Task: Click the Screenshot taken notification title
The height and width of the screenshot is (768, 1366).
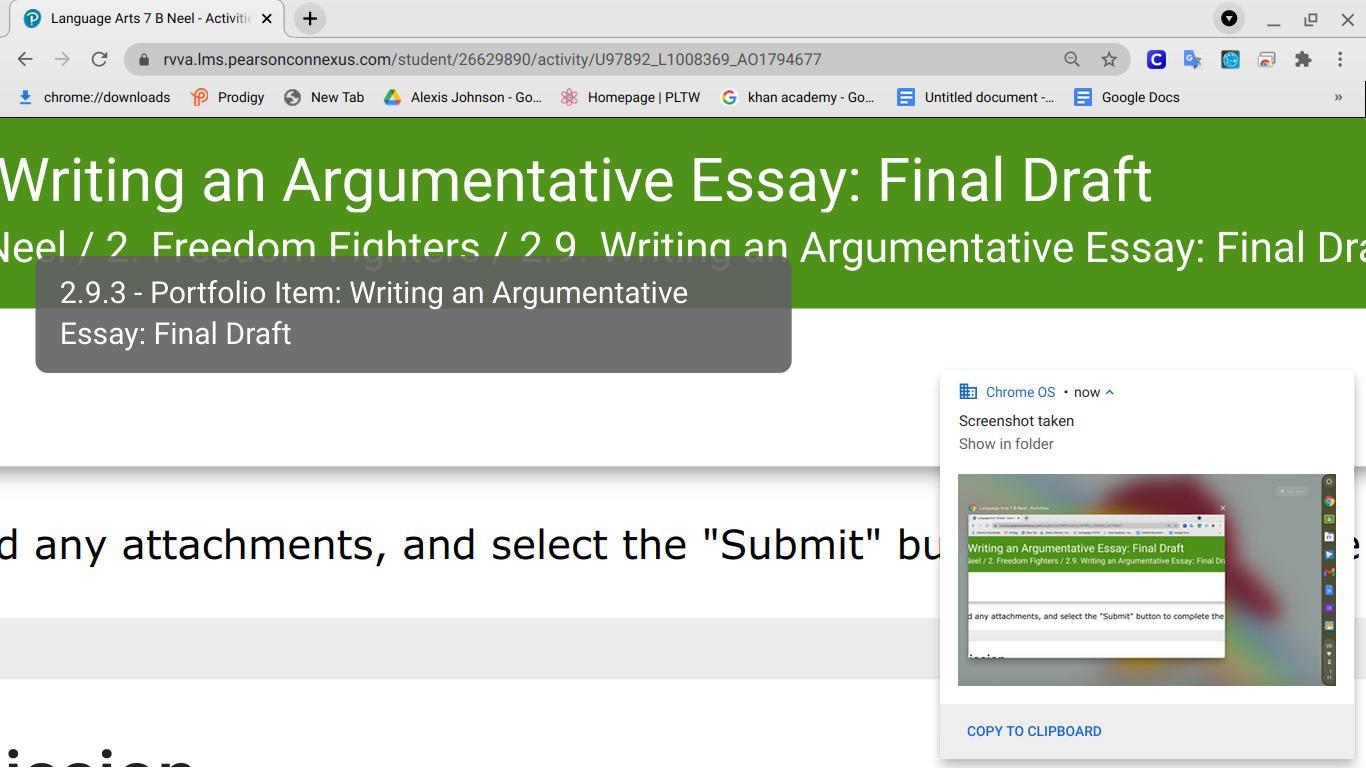Action: pyautogui.click(x=1016, y=421)
